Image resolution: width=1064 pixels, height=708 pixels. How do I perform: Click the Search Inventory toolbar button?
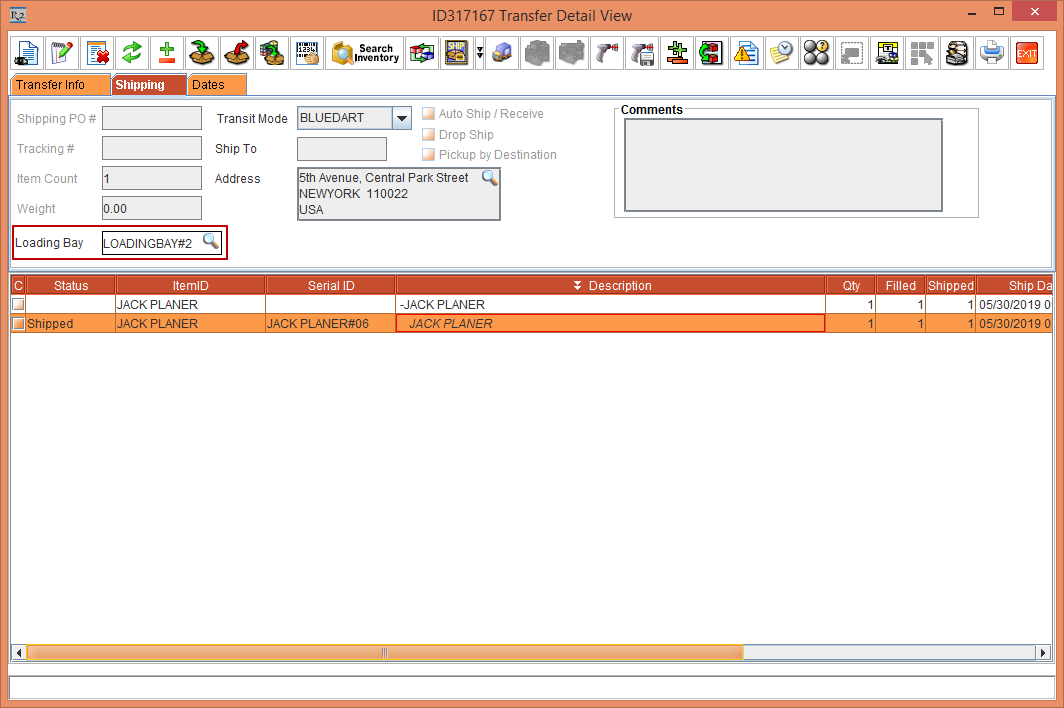pyautogui.click(x=366, y=53)
